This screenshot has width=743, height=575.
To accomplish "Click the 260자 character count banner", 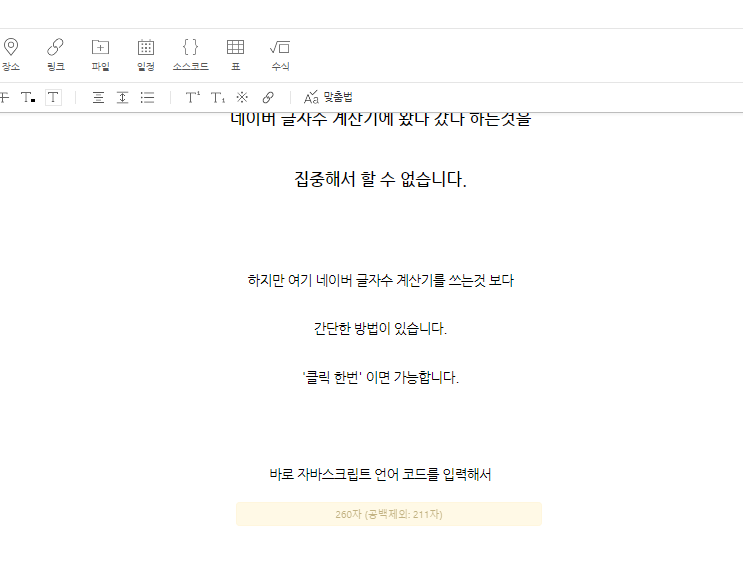I will tap(389, 514).
